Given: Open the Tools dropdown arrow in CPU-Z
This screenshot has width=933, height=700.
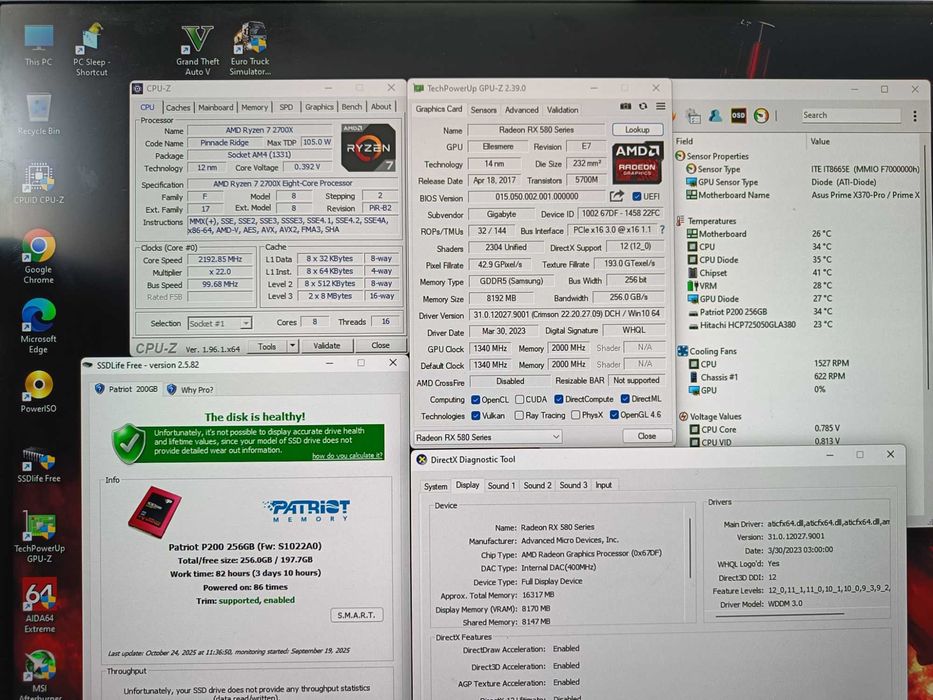Looking at the screenshot, I should click(x=292, y=346).
